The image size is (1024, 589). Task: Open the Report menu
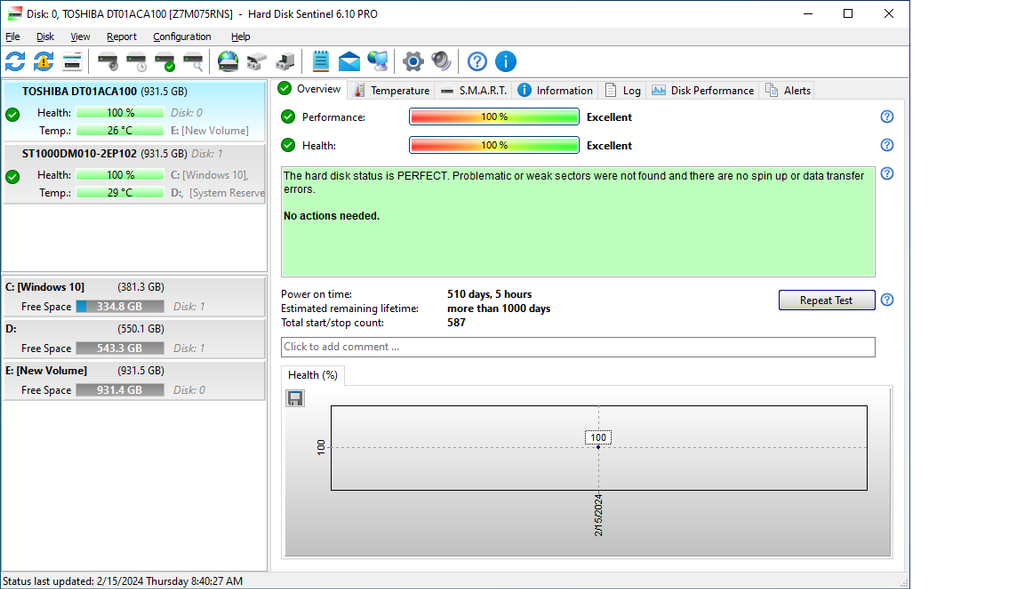pos(121,37)
